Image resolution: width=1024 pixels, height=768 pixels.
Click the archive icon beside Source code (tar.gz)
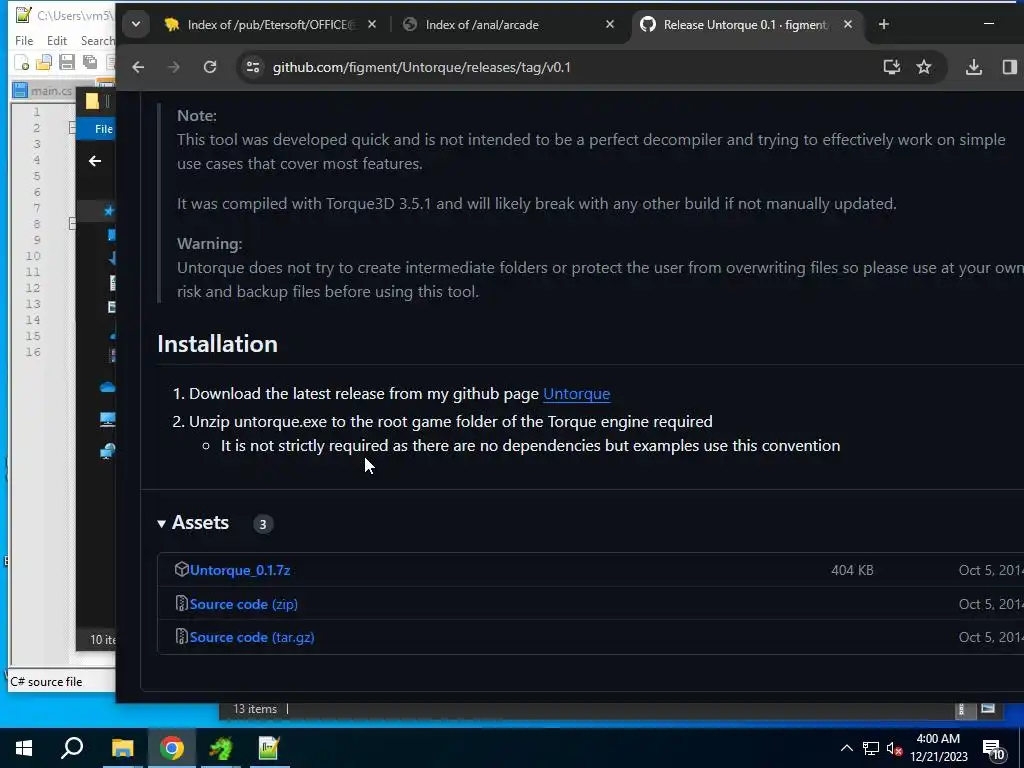click(182, 636)
